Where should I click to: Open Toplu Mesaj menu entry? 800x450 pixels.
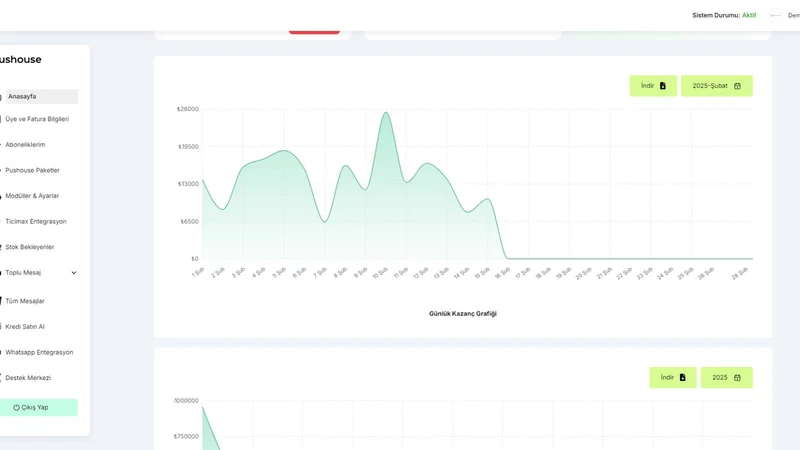[23, 272]
